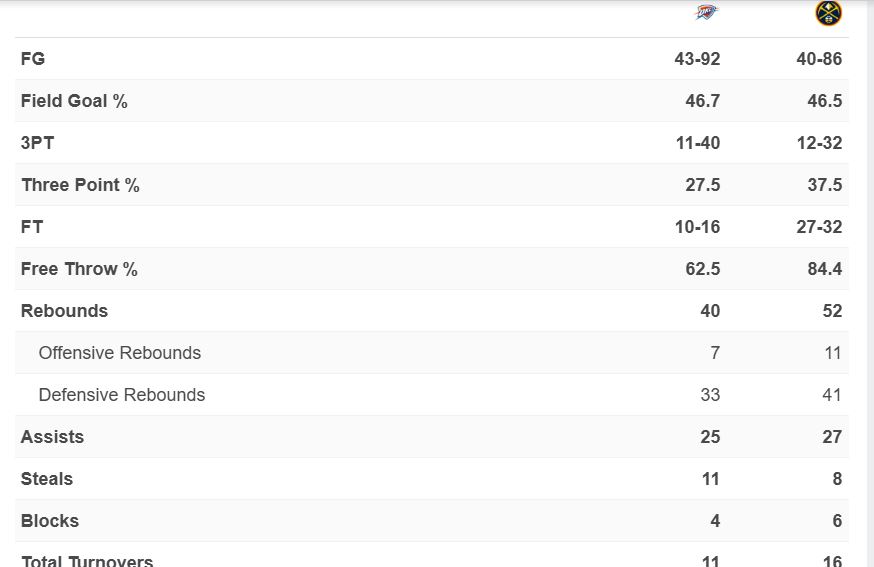874x567 pixels.
Task: Click the Blocks row label
Action: coord(49,521)
